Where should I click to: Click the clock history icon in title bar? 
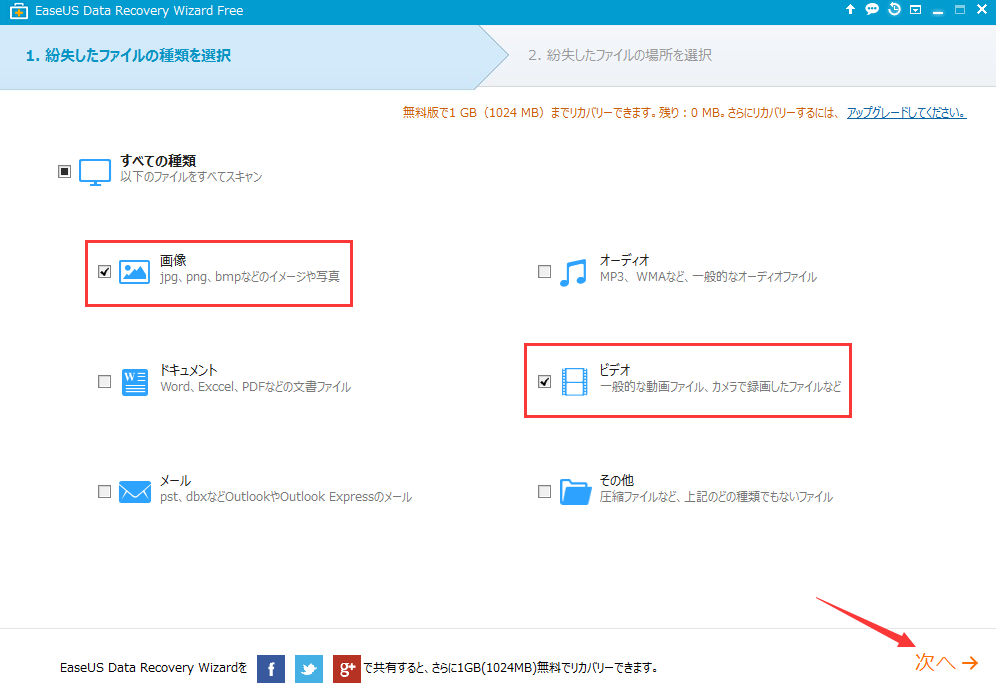click(894, 10)
